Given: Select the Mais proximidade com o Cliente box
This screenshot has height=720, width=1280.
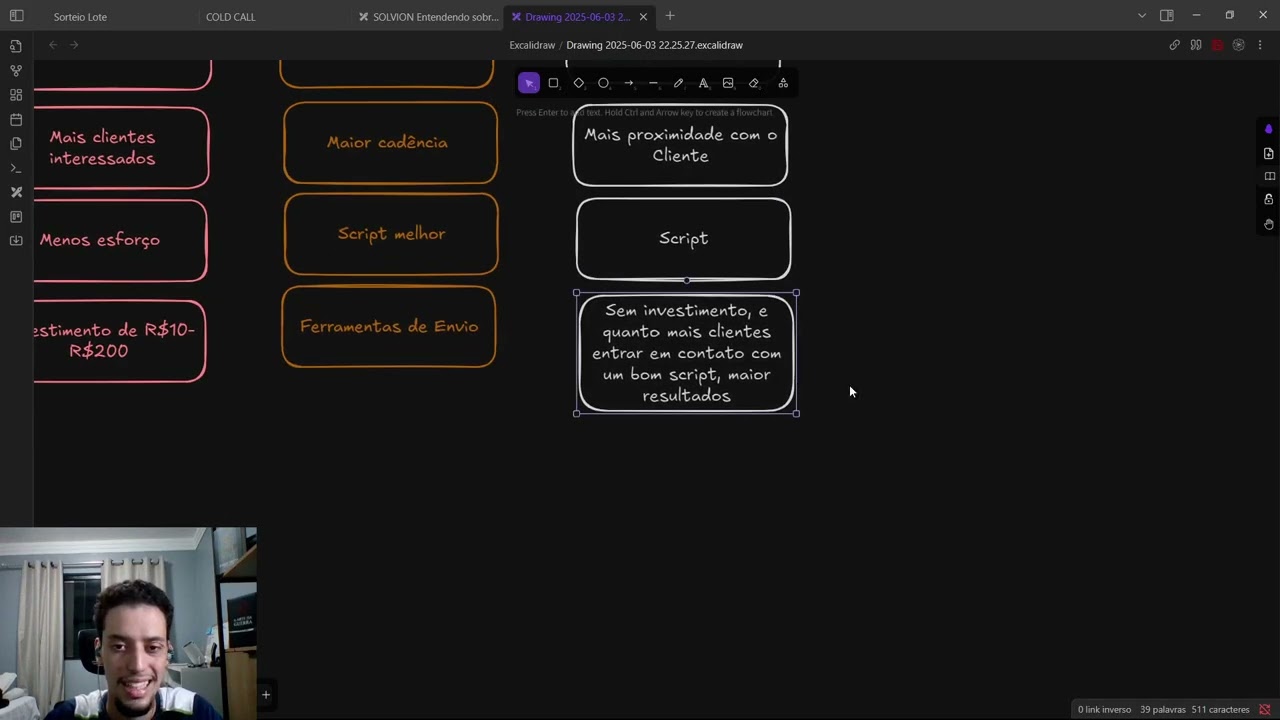Looking at the screenshot, I should 680,146.
